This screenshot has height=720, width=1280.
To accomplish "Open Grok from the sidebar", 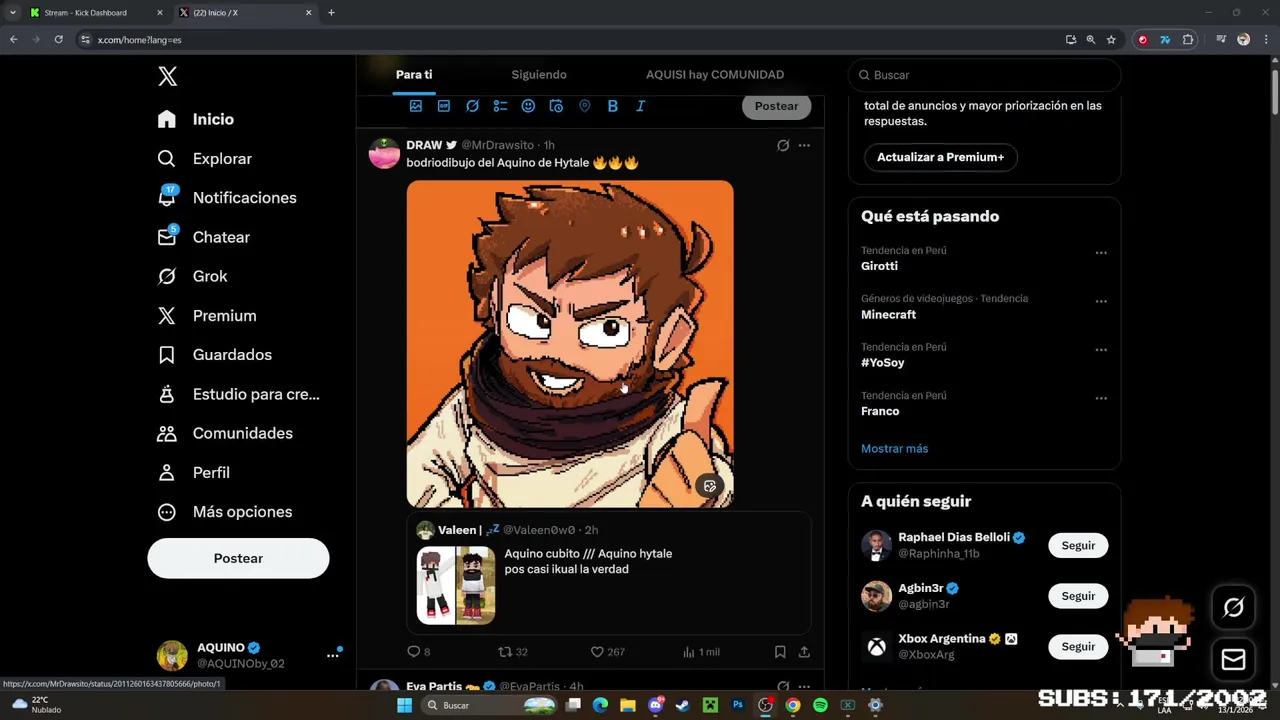I will pyautogui.click(x=192, y=276).
